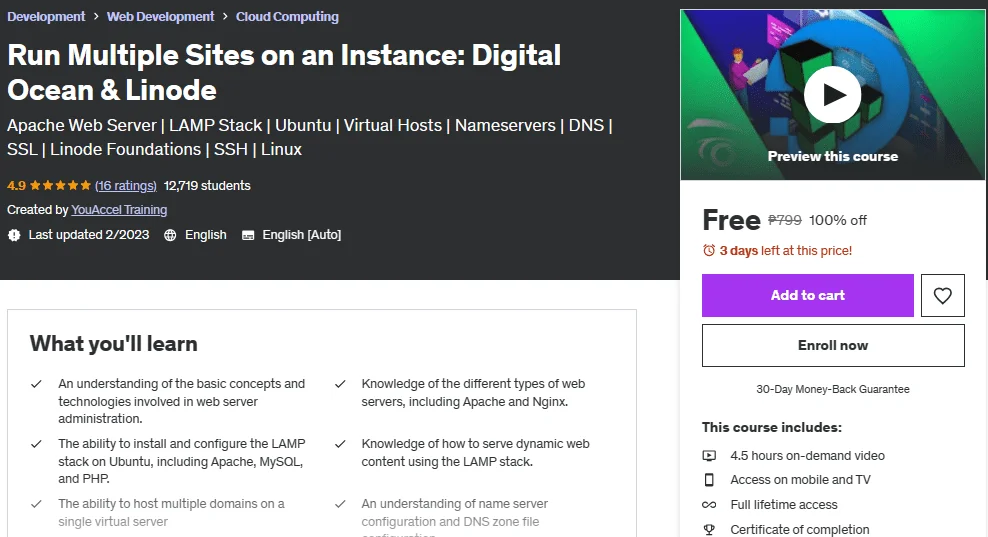Click the mobile device access icon
The image size is (988, 537).
[x=709, y=480]
